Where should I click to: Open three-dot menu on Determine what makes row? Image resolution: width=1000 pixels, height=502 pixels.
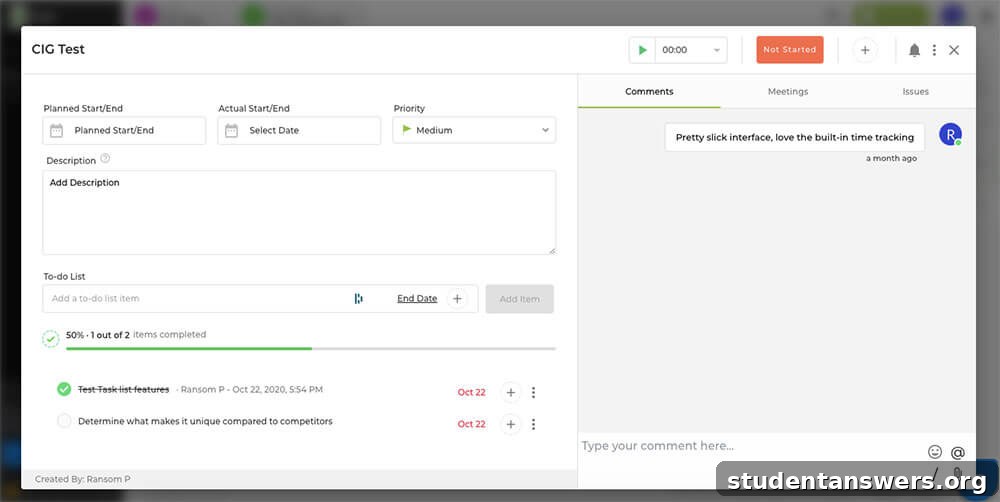click(x=534, y=424)
